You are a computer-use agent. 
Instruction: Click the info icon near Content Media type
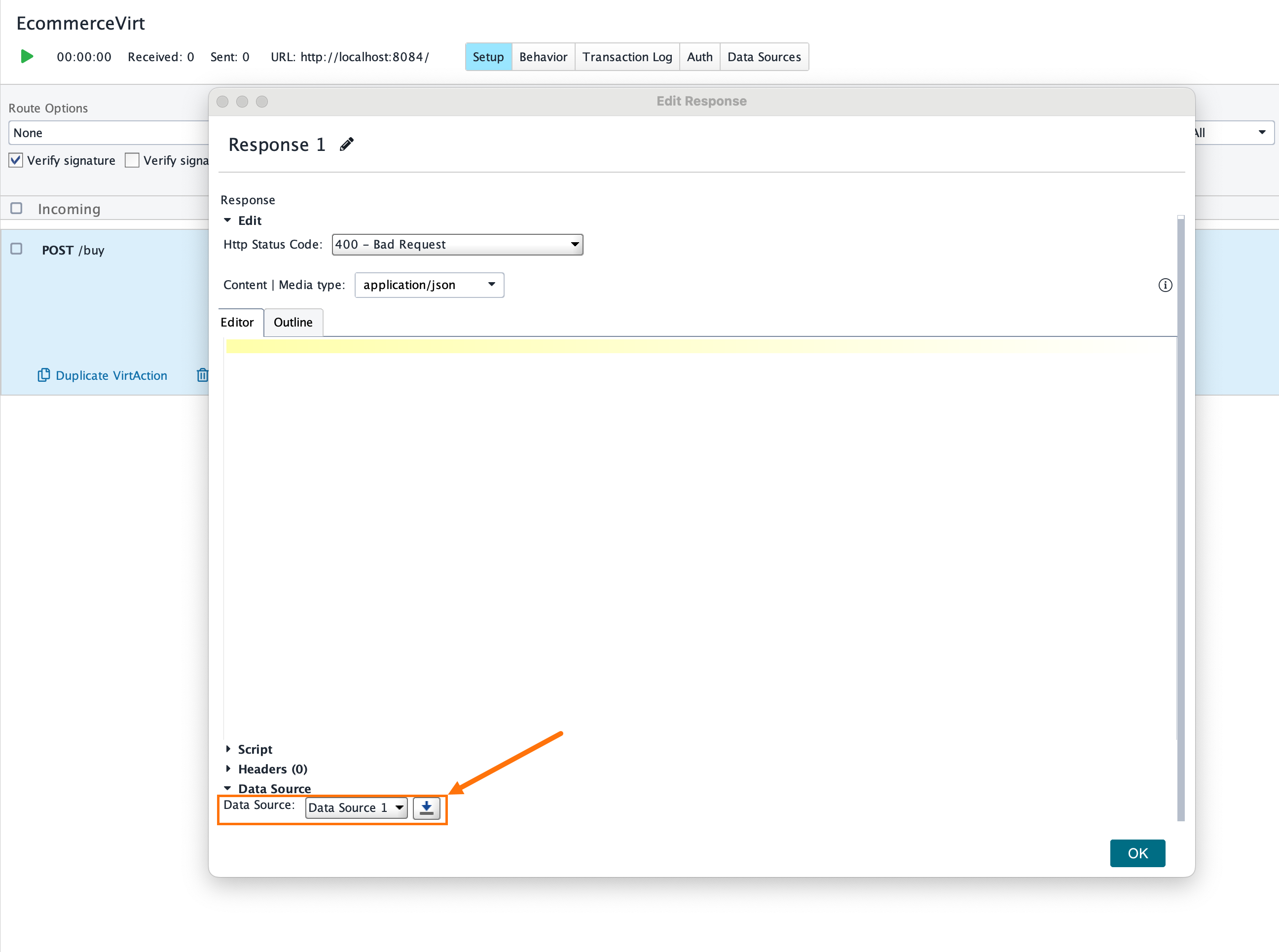point(1166,285)
